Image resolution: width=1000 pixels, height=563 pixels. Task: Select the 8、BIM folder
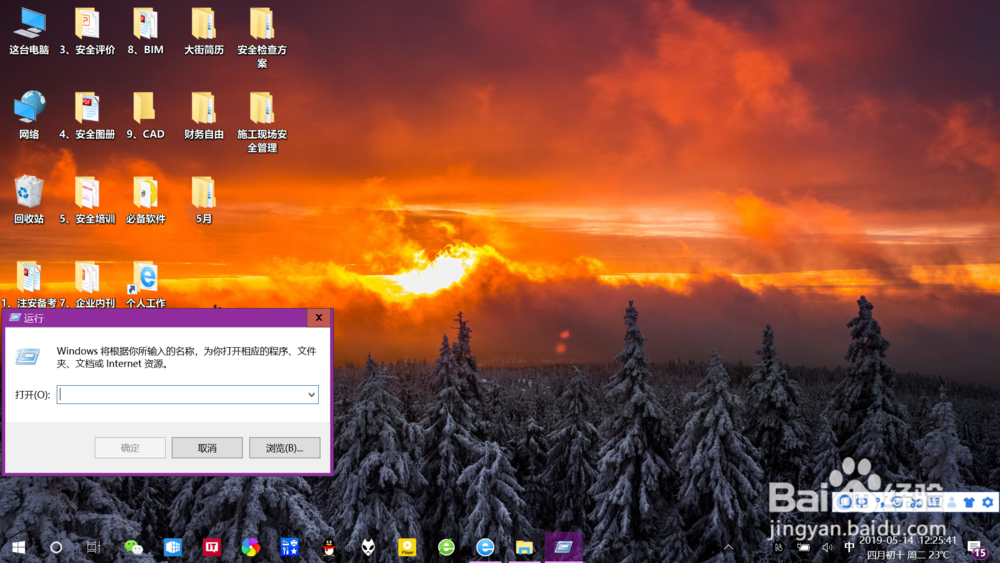(145, 31)
